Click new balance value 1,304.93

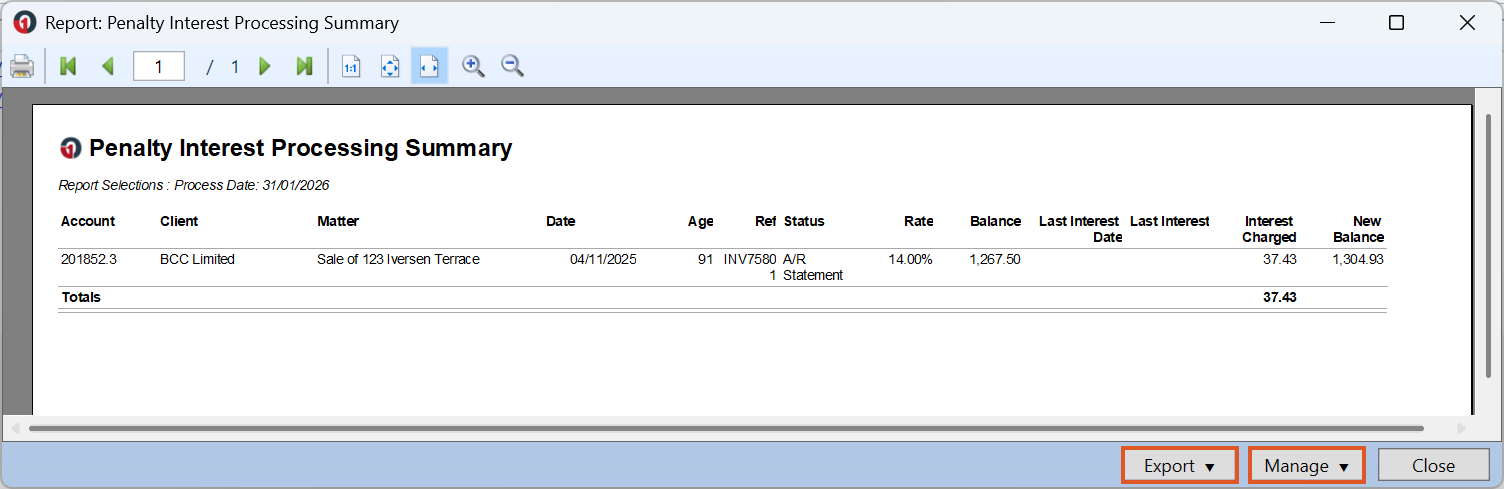1358,259
